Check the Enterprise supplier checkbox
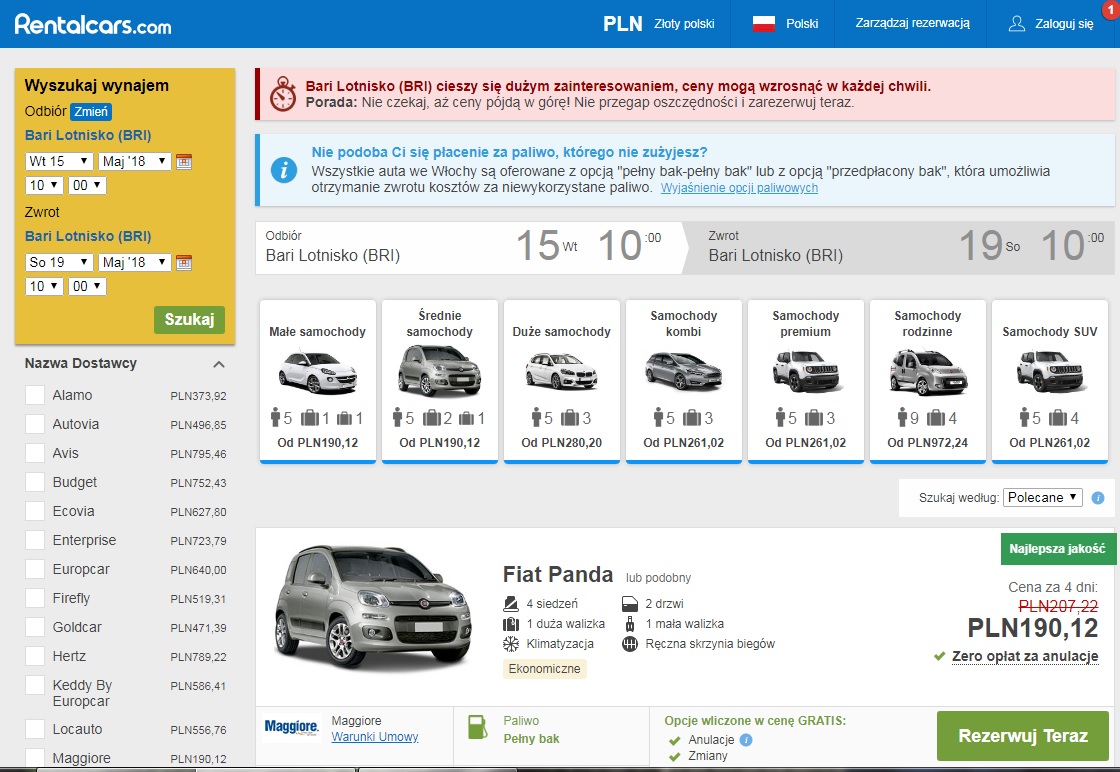 (x=35, y=540)
